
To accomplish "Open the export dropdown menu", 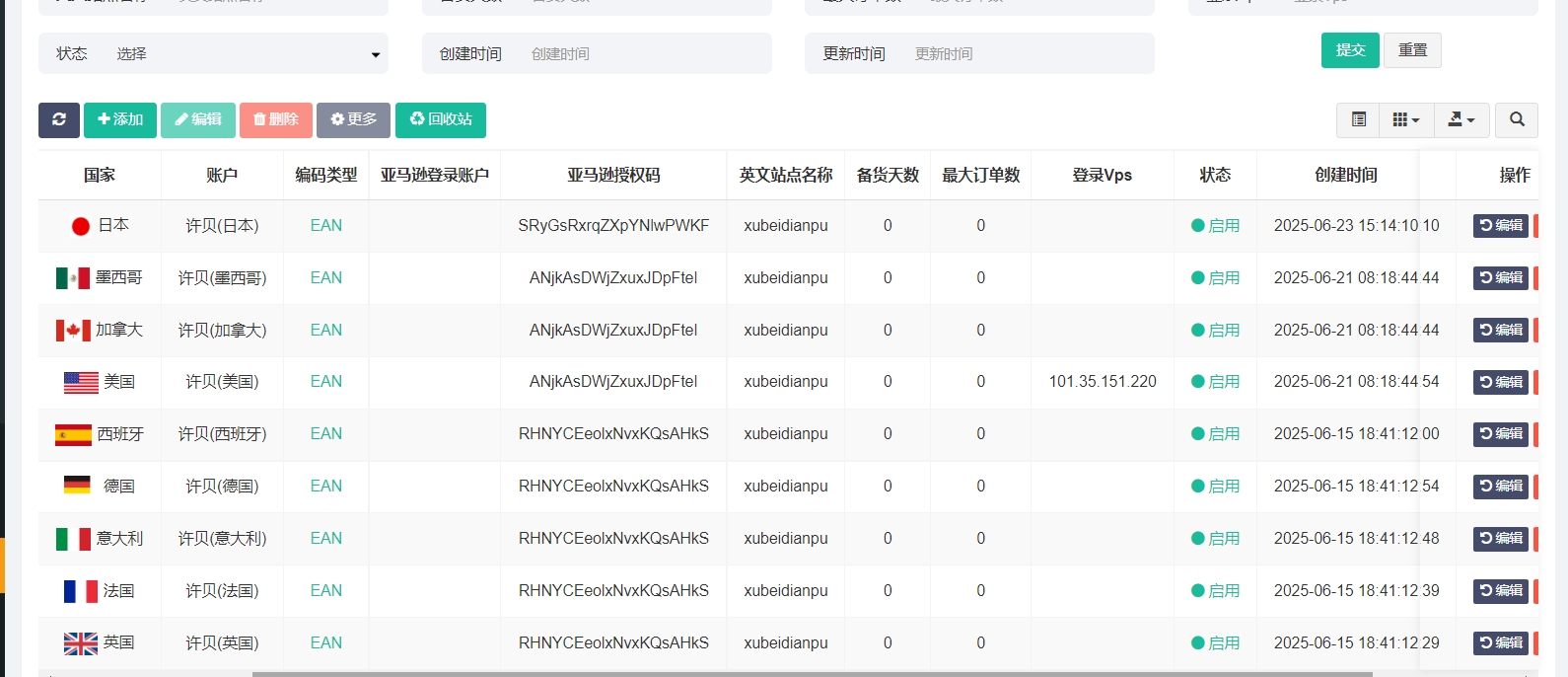I will click(1461, 119).
